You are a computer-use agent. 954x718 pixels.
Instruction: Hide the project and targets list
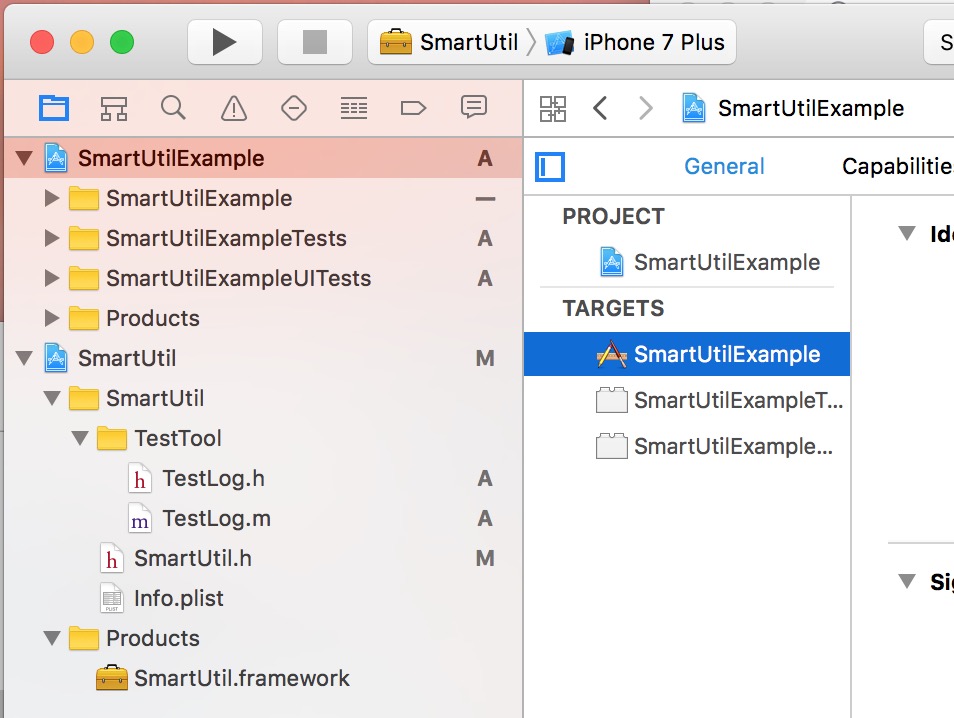click(550, 166)
